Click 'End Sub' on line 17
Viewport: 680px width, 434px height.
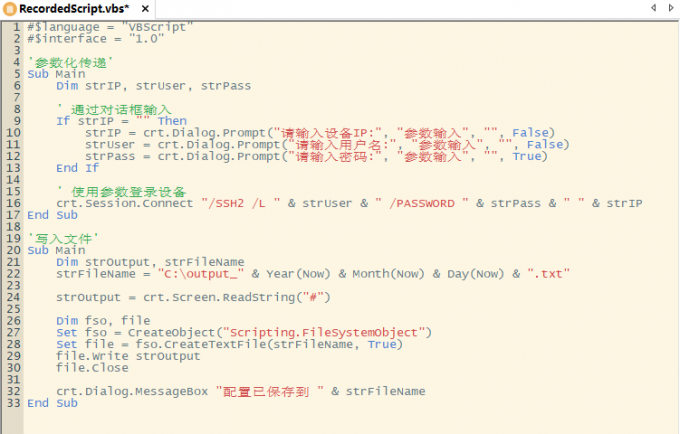[x=52, y=215]
